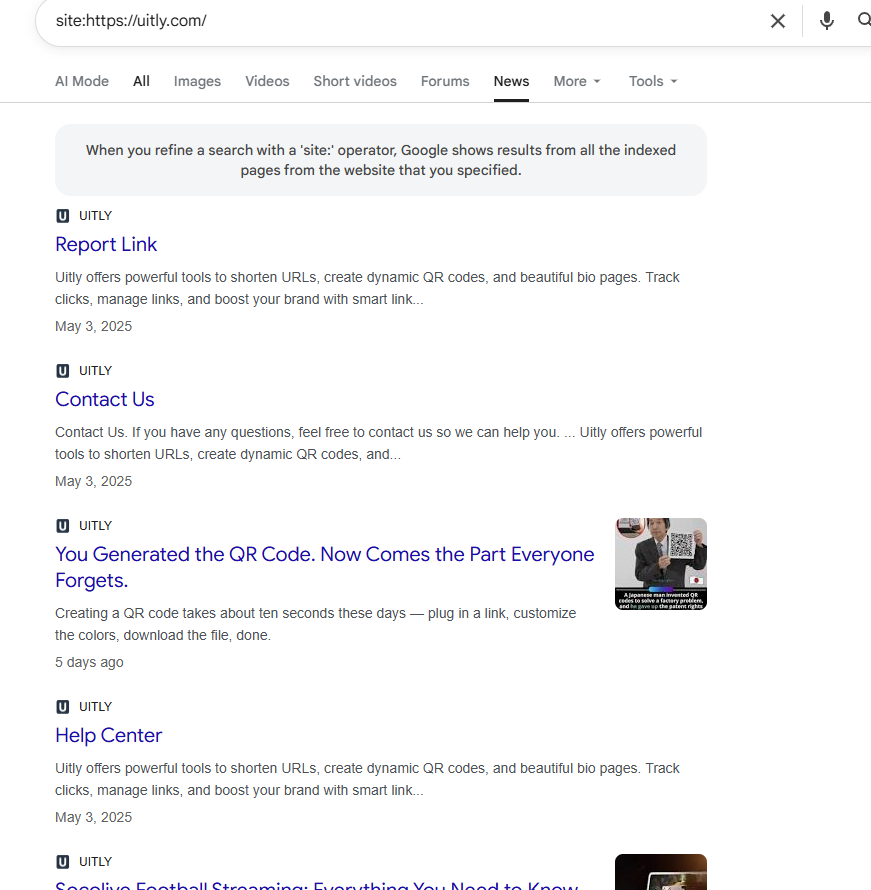Click the site: operator information notice
The width and height of the screenshot is (871, 890).
tap(381, 160)
